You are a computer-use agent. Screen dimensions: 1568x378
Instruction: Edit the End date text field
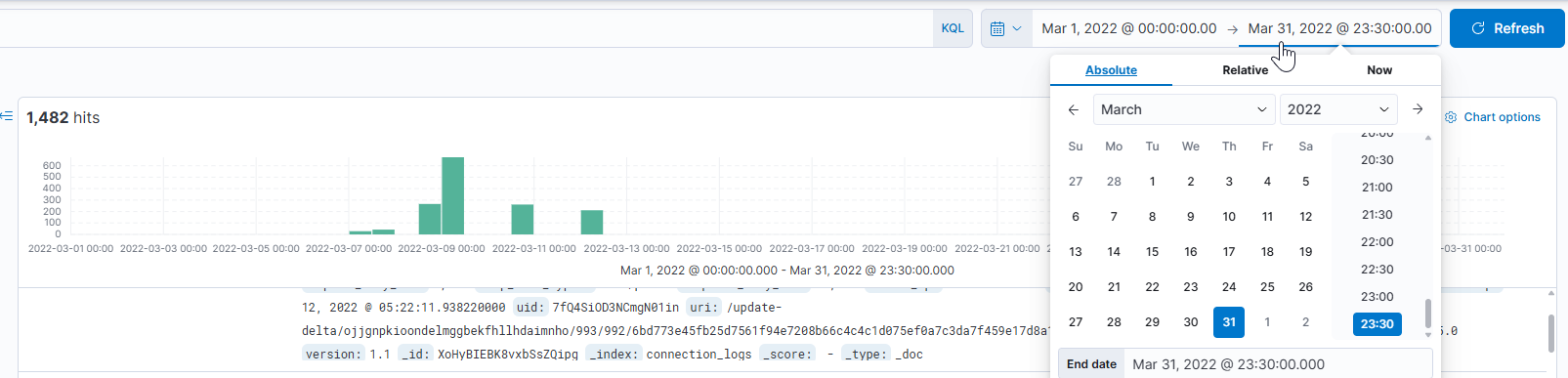pyautogui.click(x=1278, y=364)
